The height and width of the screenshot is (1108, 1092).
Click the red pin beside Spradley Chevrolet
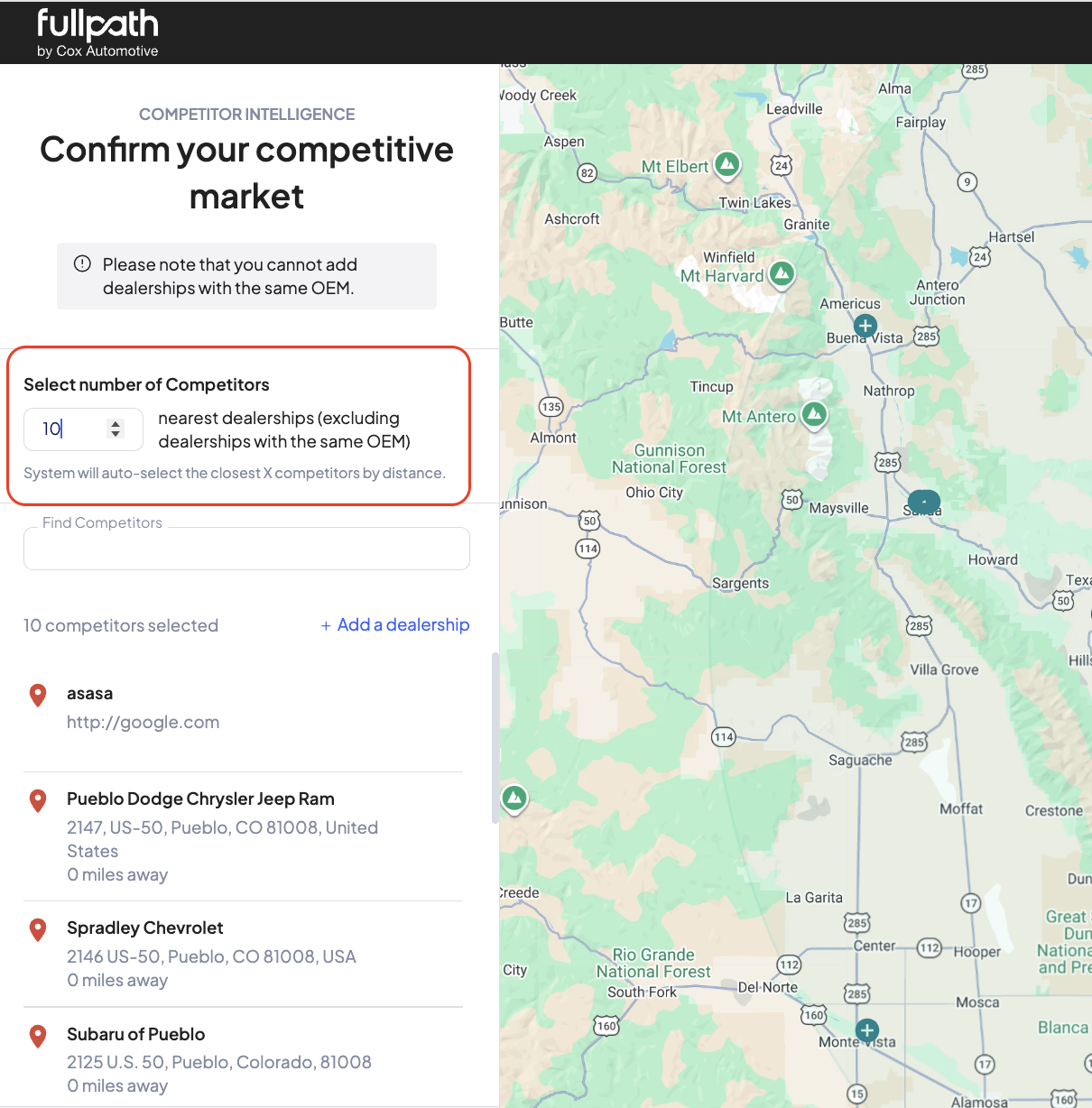click(x=38, y=929)
